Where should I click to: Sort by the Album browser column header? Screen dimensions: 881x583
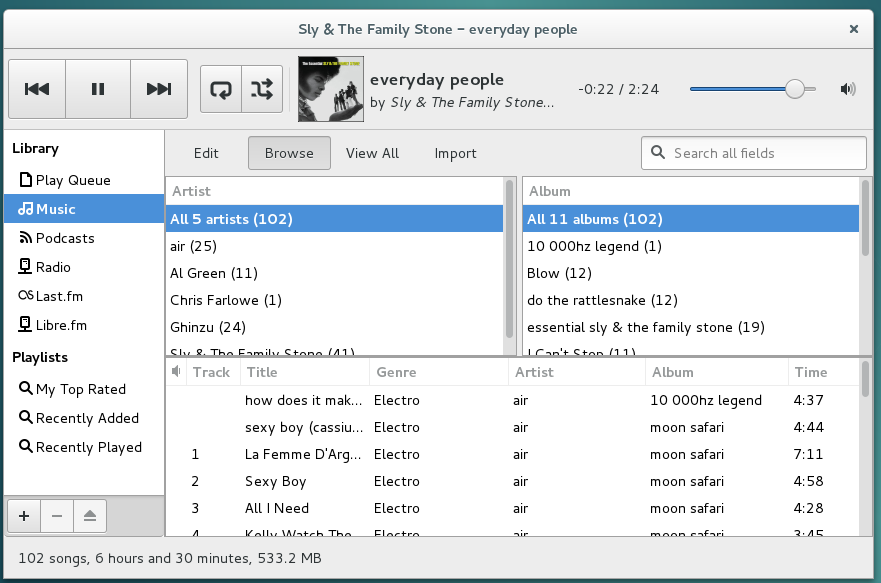coord(691,192)
